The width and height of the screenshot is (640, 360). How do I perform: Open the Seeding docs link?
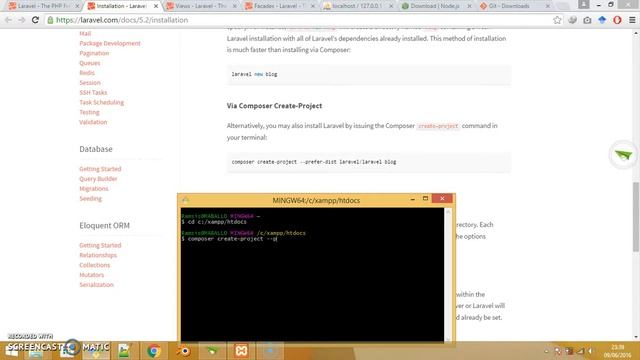pyautogui.click(x=91, y=198)
